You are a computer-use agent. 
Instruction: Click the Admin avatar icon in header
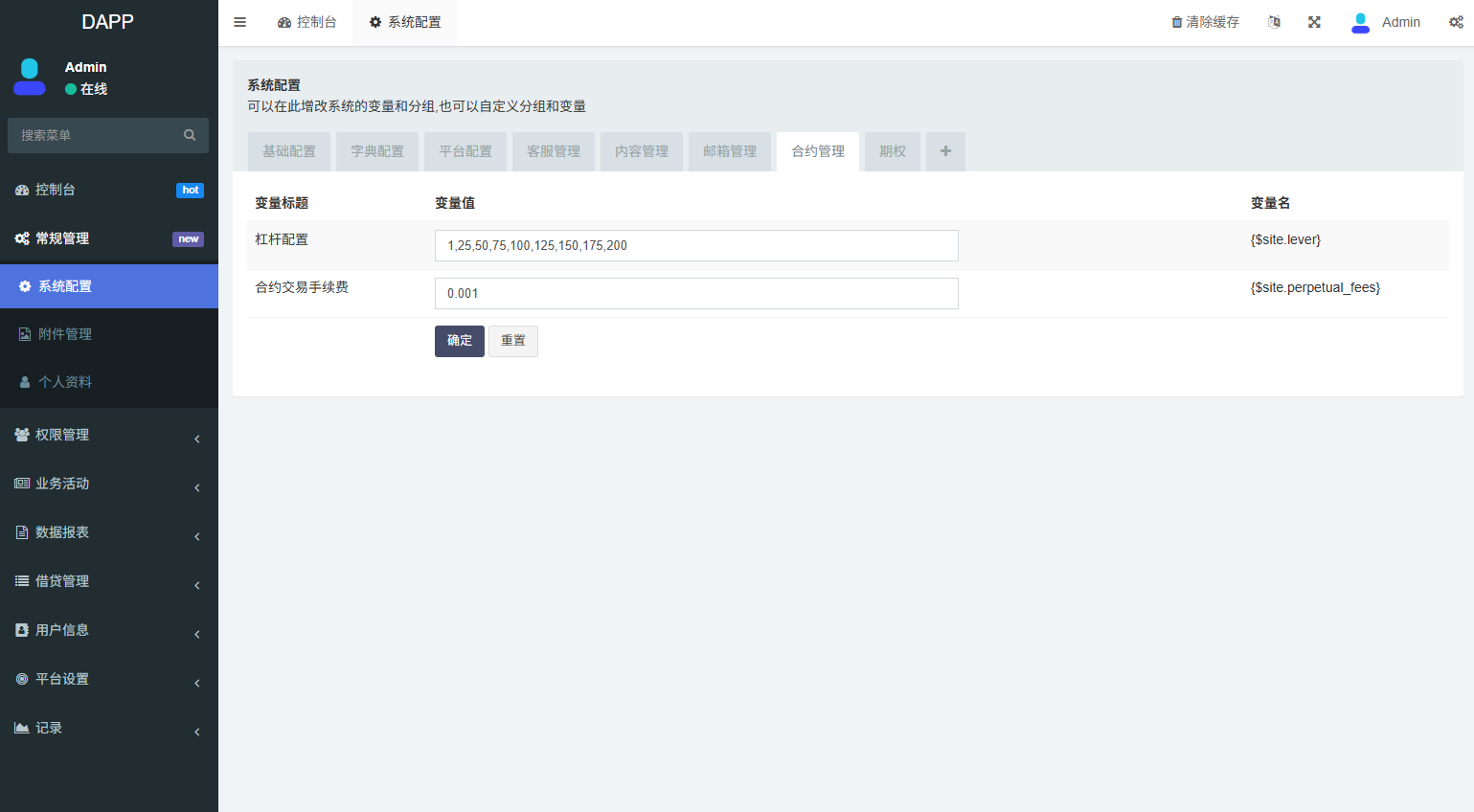coord(1360,22)
